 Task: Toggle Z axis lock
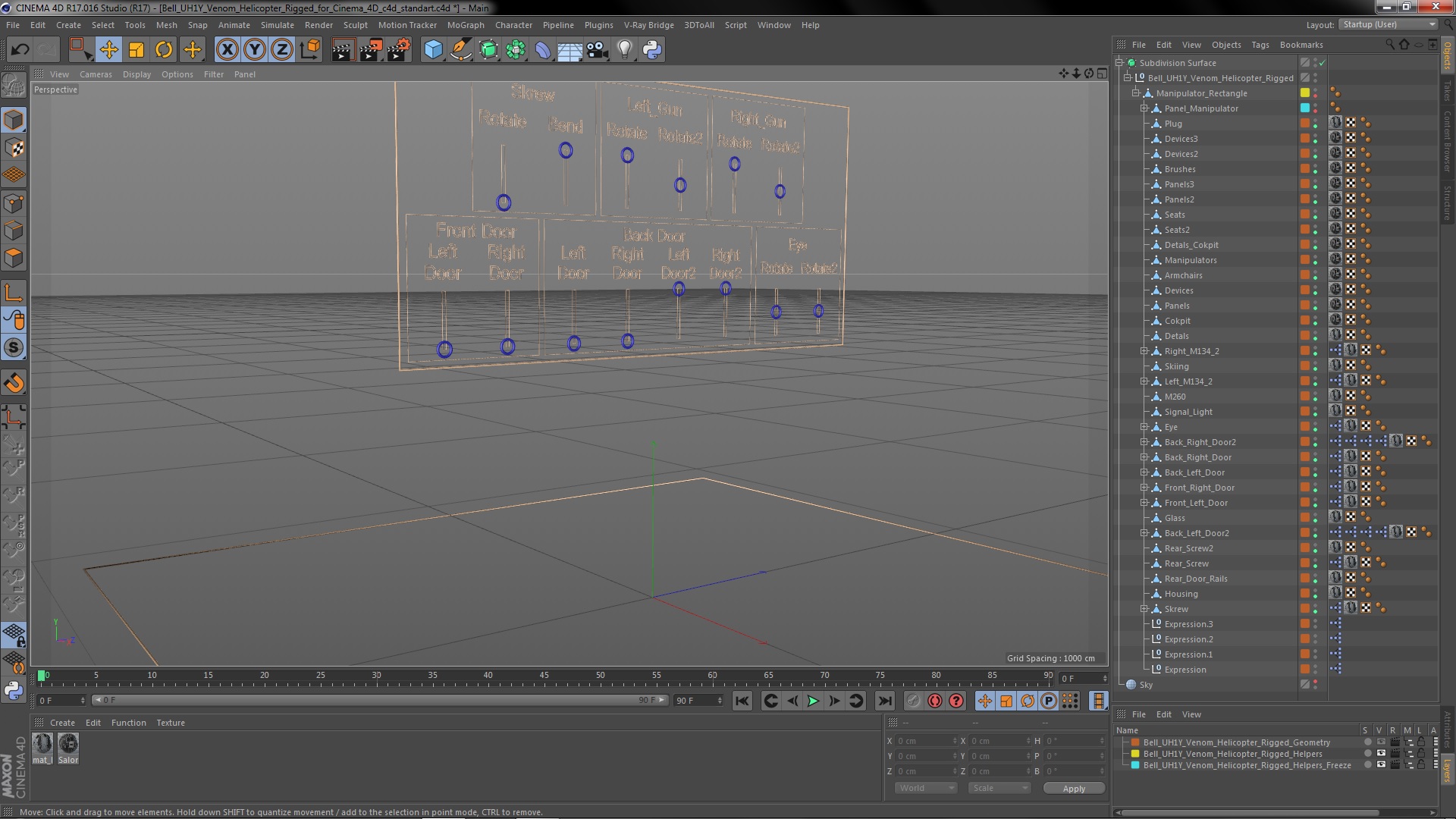coord(282,50)
